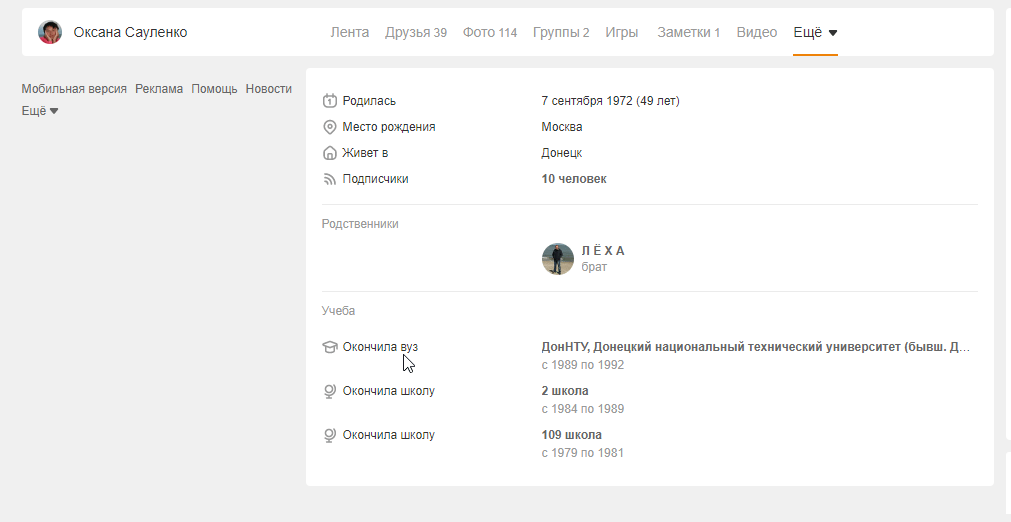Image resolution: width=1011 pixels, height=522 pixels.
Task: Click the Учеба section heading
Action: [339, 311]
